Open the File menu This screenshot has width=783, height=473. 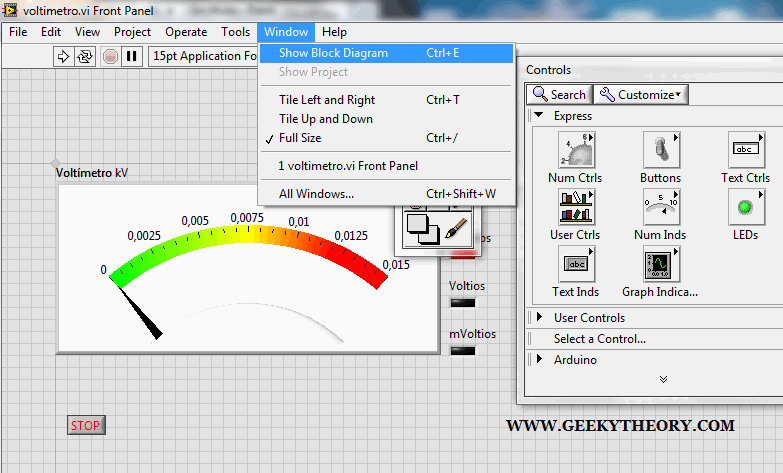coord(18,32)
